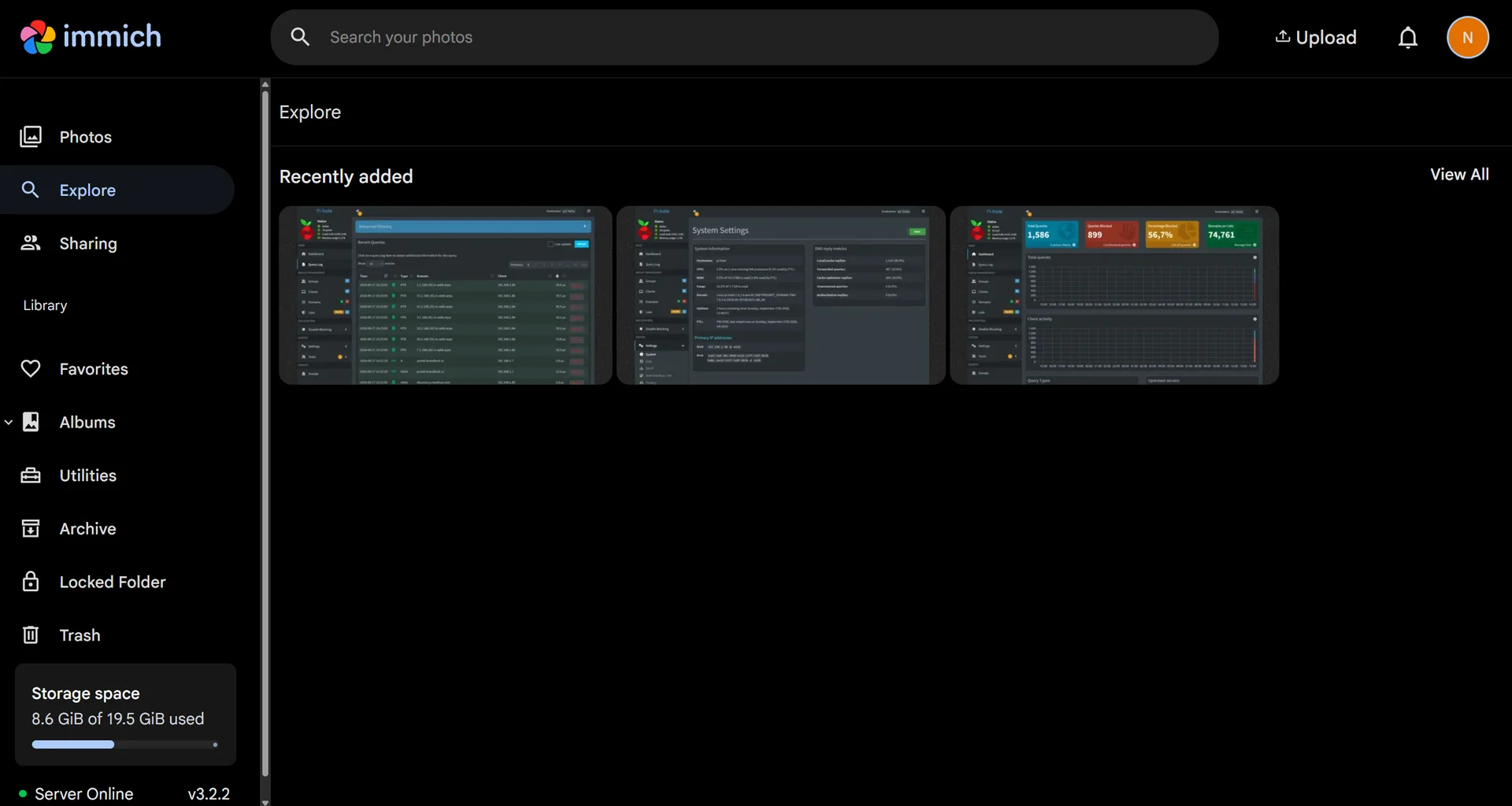Click the Favorites heart icon
Image resolution: width=1512 pixels, height=806 pixels.
coord(31,368)
